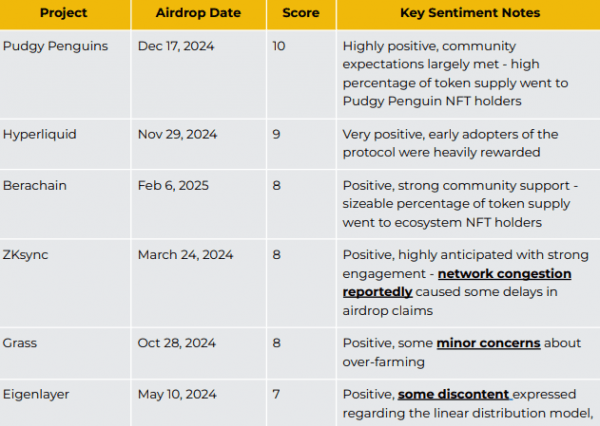
Task: Select the Hyperliquid score 9 cell
Action: click(301, 144)
